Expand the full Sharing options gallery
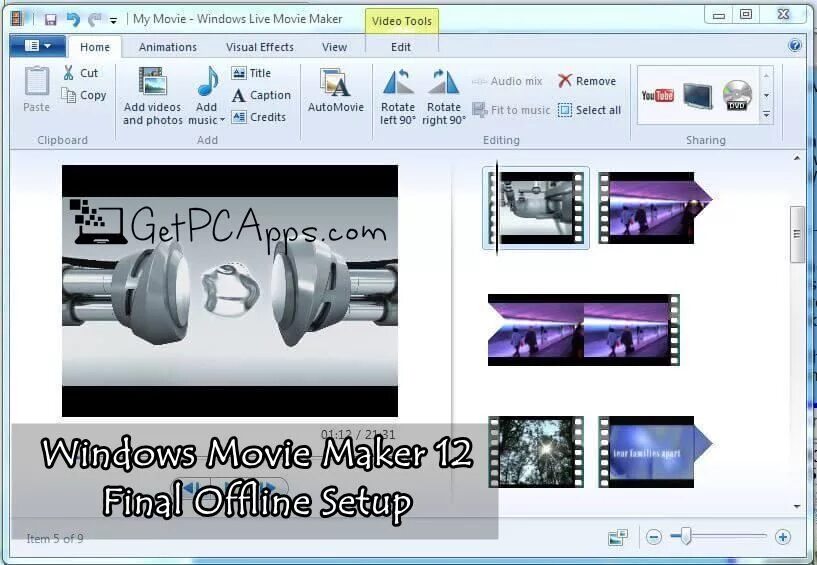Screen dimensions: 817x565 click(766, 114)
